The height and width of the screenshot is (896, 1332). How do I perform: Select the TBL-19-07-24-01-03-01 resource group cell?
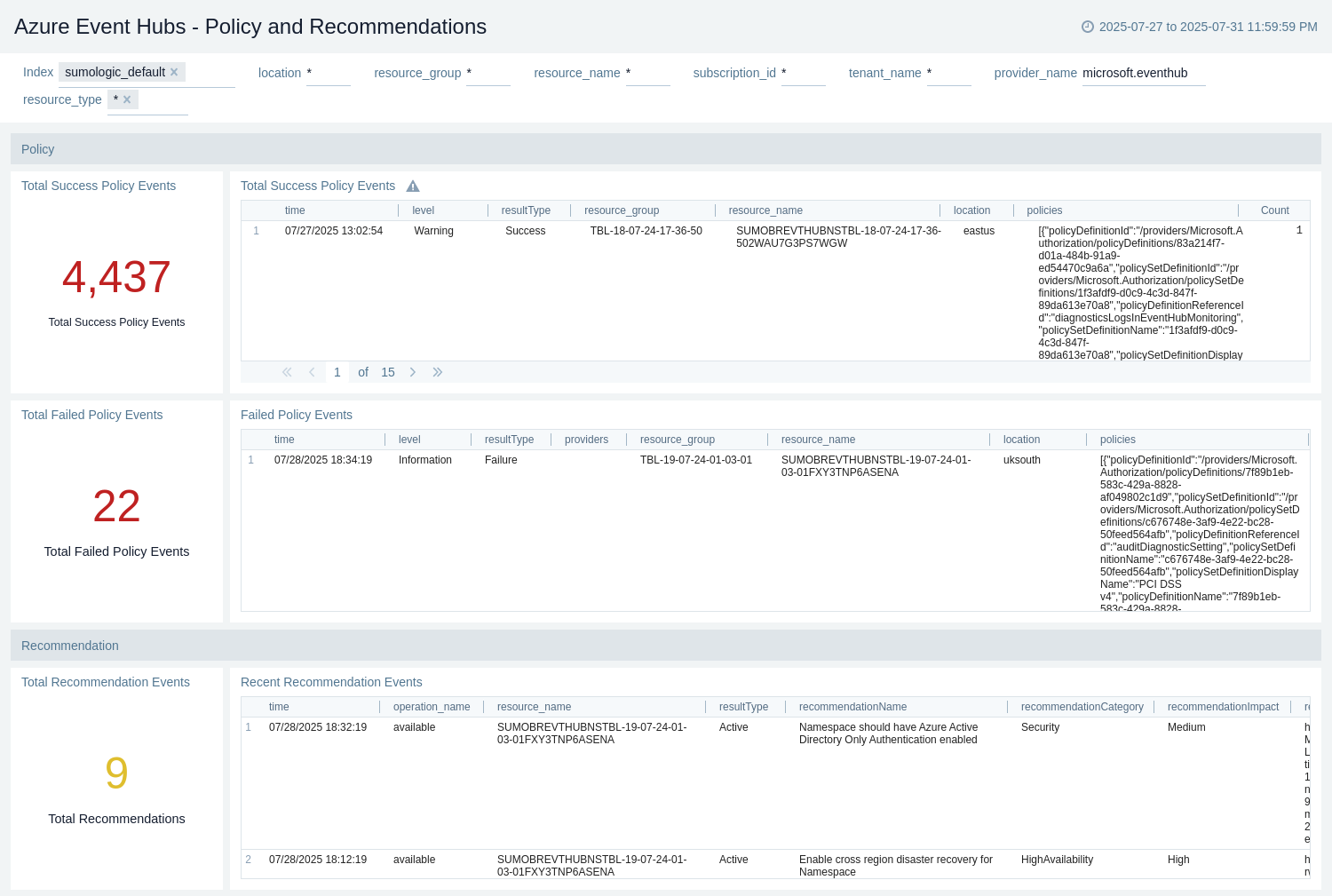(695, 460)
